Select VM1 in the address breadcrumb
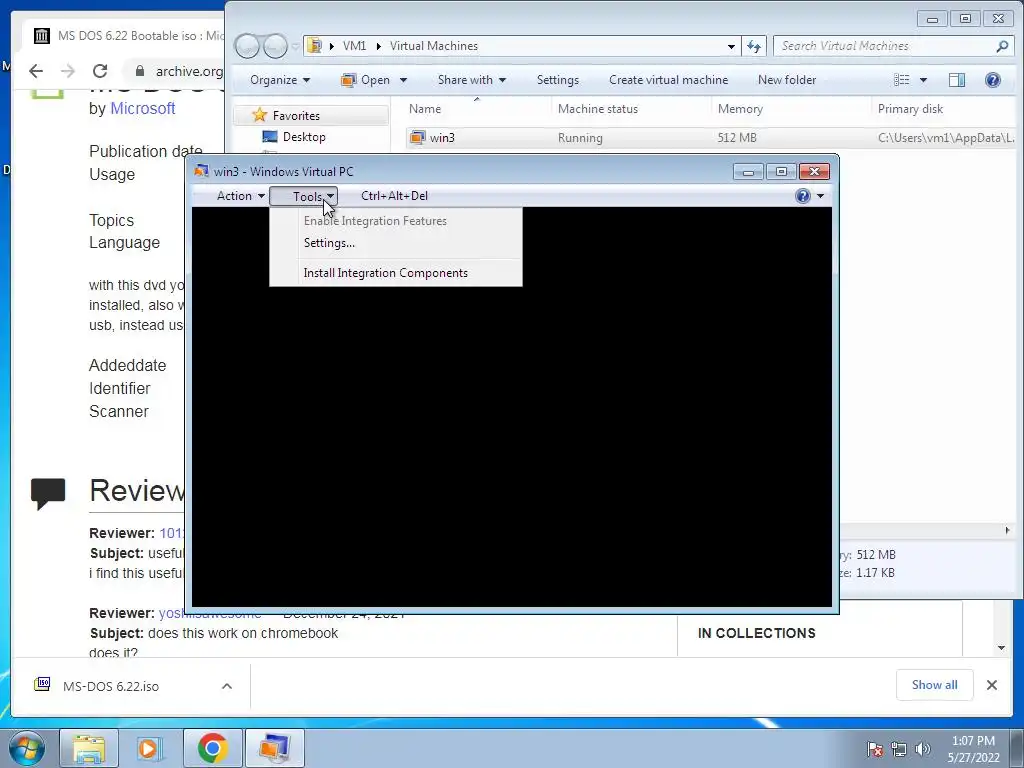This screenshot has height=768, width=1024. (354, 46)
